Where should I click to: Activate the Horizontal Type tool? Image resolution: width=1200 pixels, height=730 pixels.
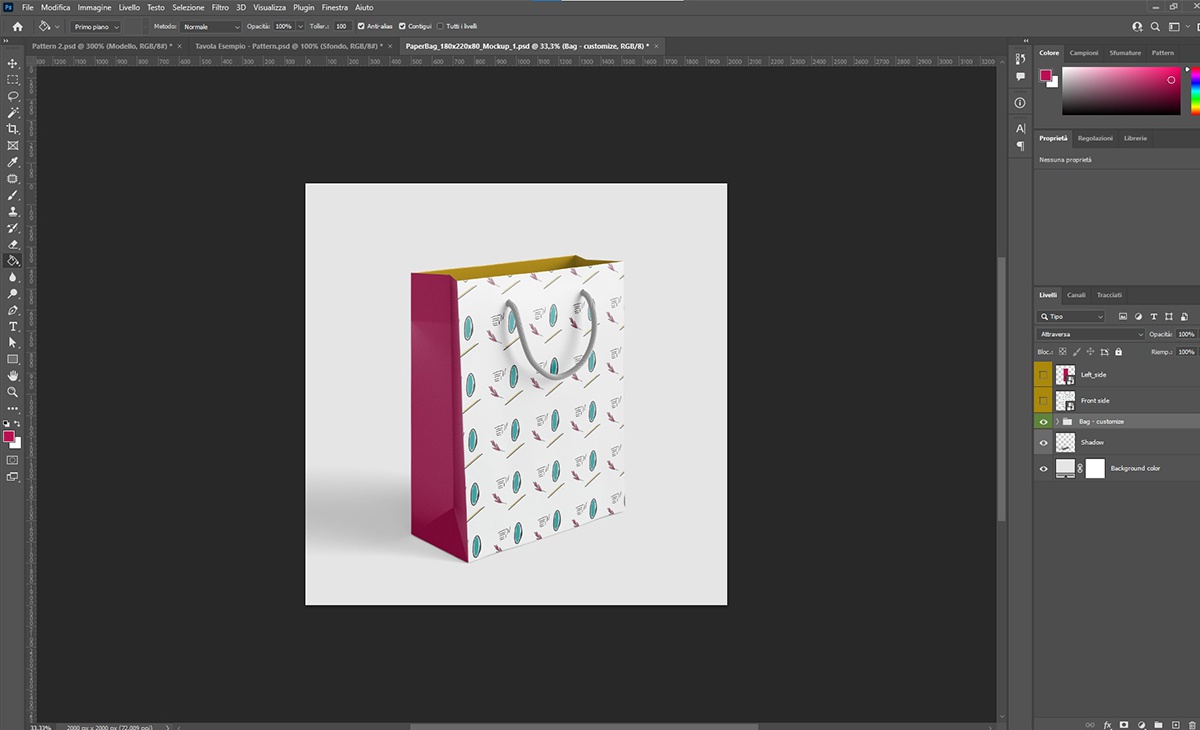pos(13,327)
